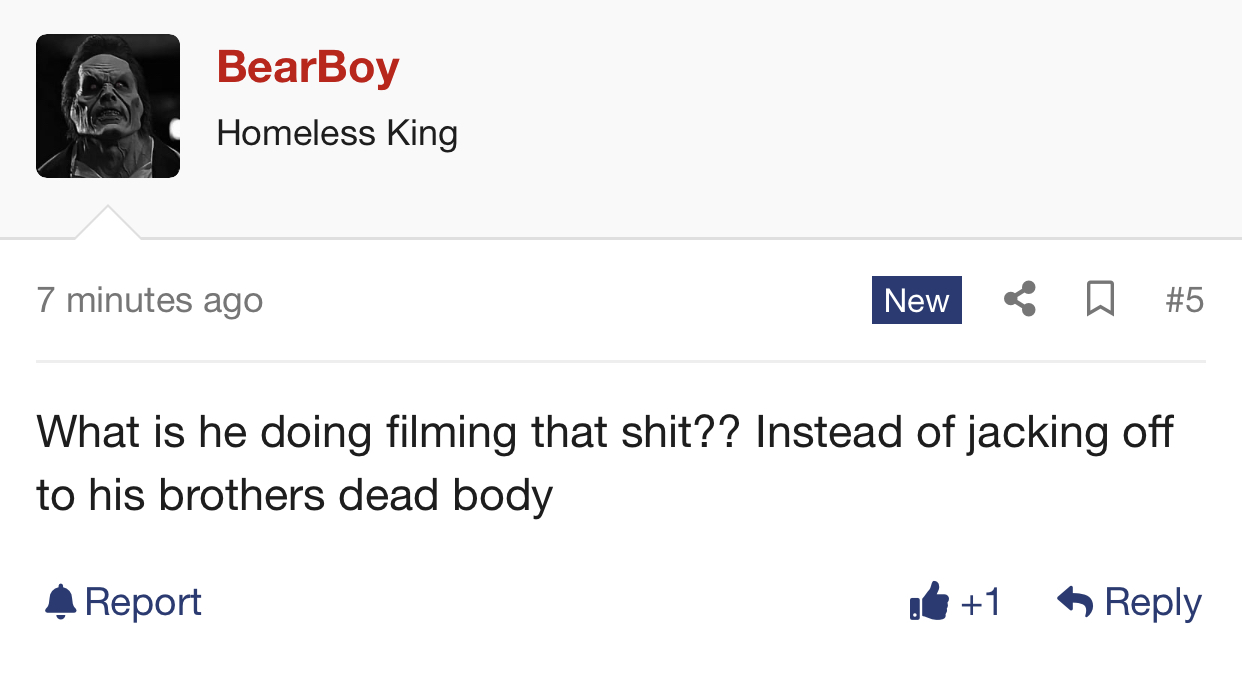The height and width of the screenshot is (674, 1242).
Task: Click the divider line under the timestamp row
Action: [621, 361]
